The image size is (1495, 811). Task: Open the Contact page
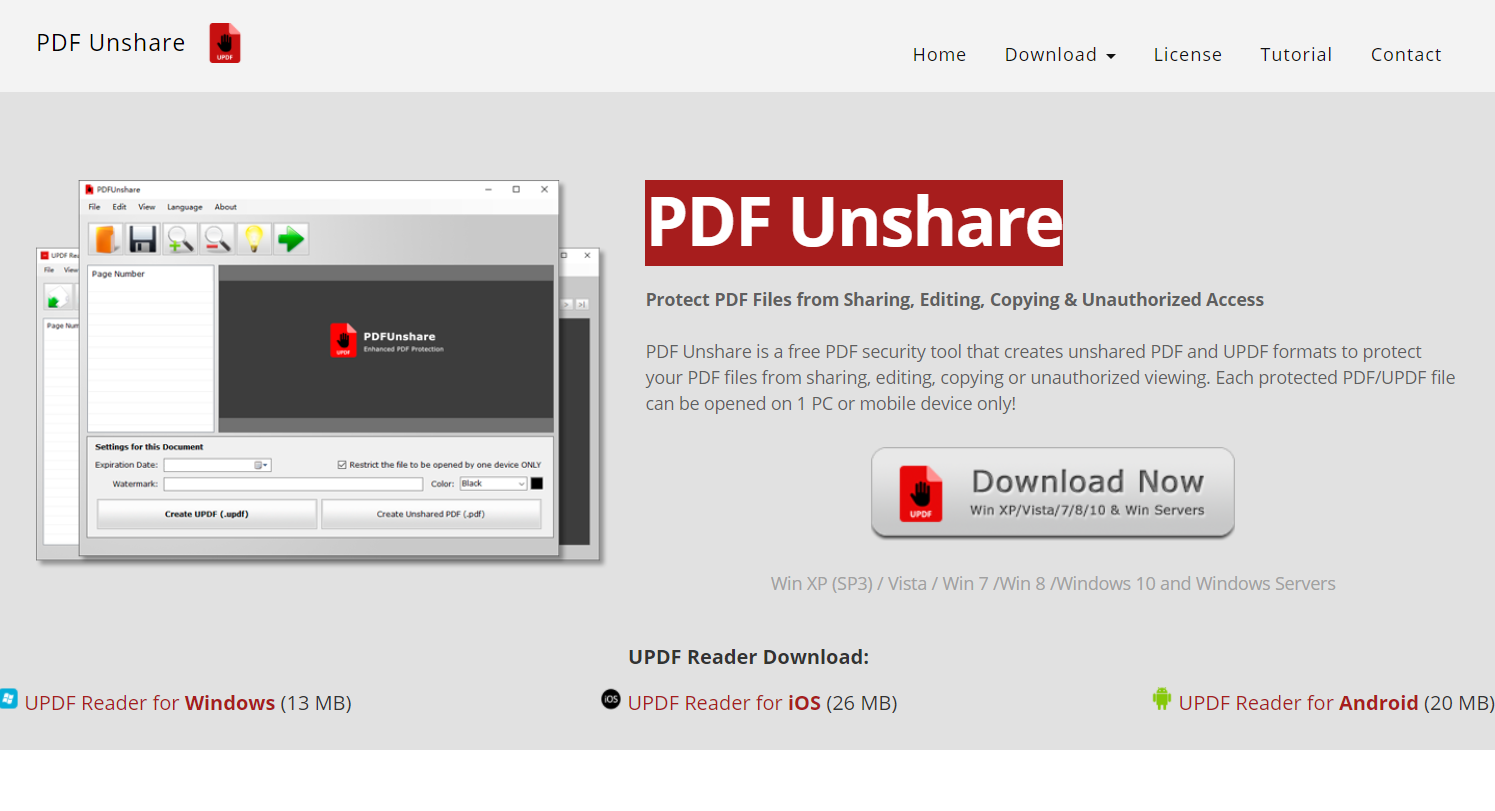pyautogui.click(x=1406, y=55)
